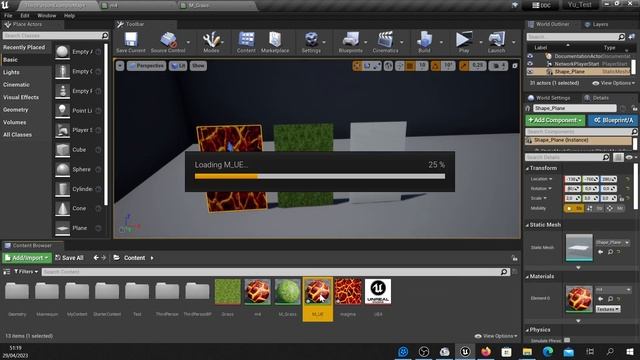Open File menu
This screenshot has width=640, height=360.
click(8, 16)
